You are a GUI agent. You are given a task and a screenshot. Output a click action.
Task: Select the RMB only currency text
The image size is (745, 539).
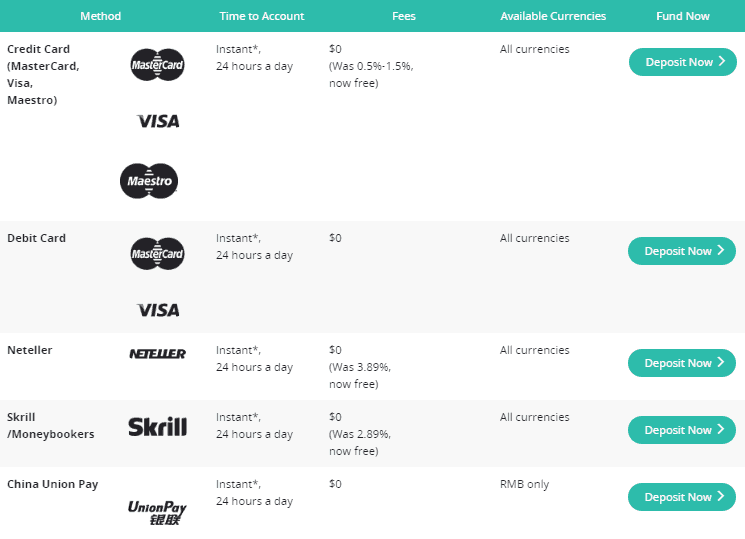pos(525,484)
